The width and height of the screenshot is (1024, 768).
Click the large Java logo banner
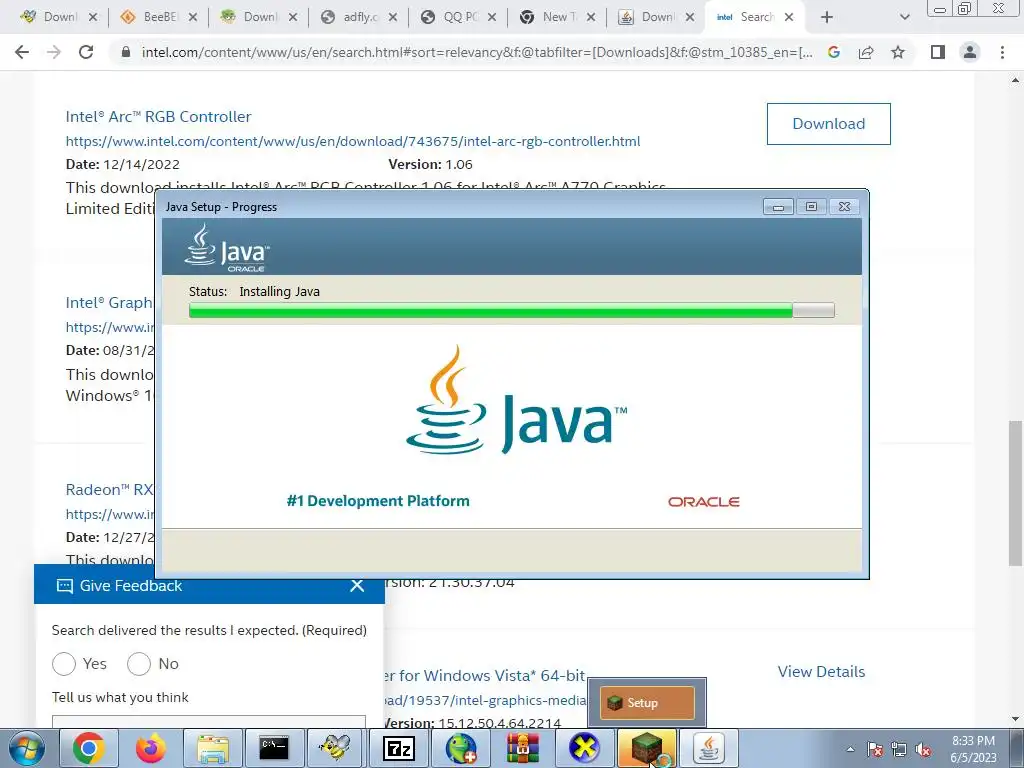click(516, 400)
